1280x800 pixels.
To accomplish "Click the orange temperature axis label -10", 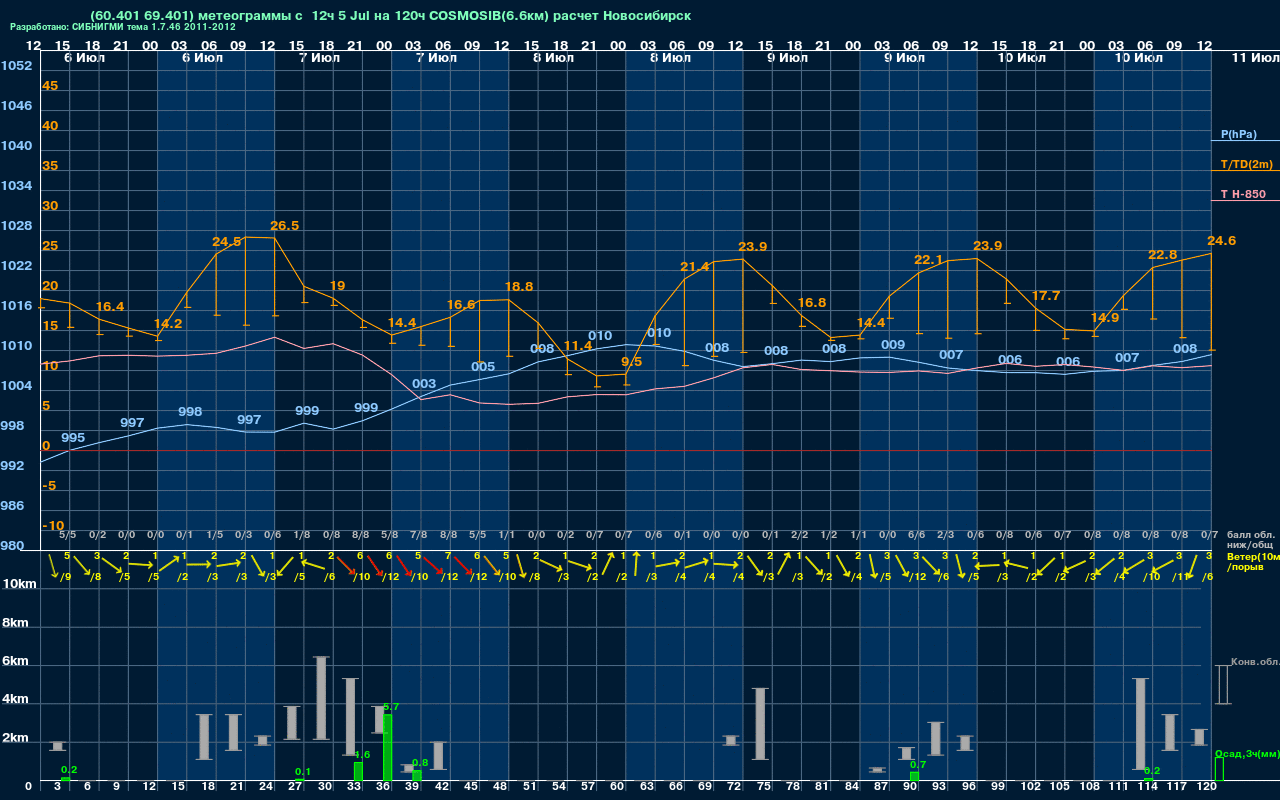I will coord(53,526).
